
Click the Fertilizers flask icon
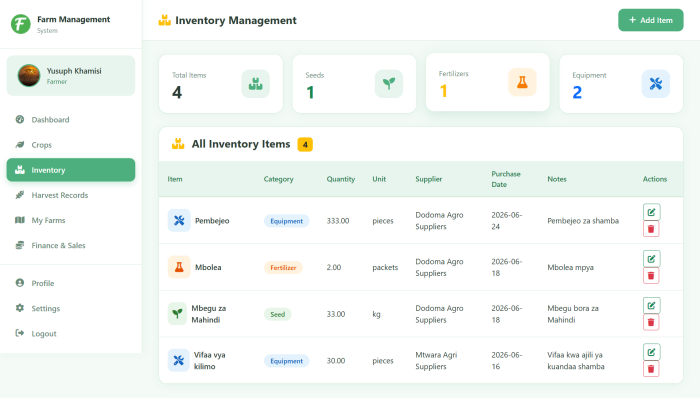coord(522,82)
